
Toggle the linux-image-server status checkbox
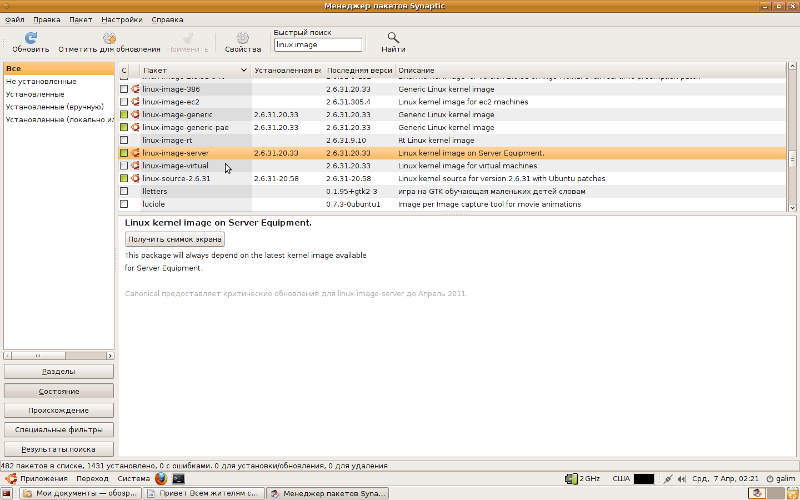click(x=123, y=153)
